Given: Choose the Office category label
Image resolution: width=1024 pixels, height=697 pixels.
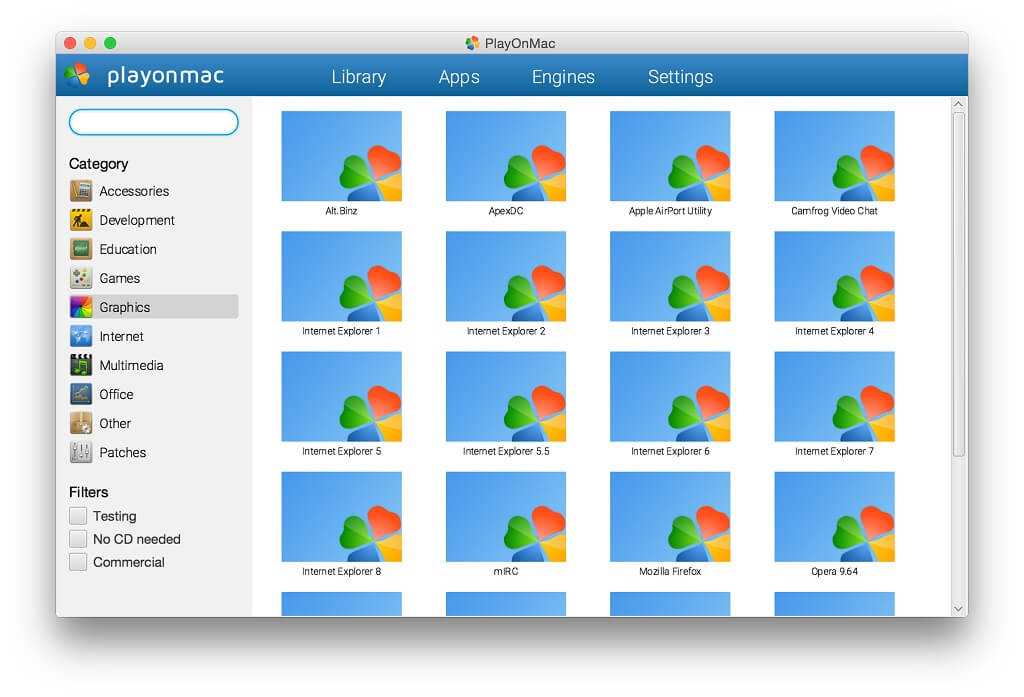Looking at the screenshot, I should 116,394.
